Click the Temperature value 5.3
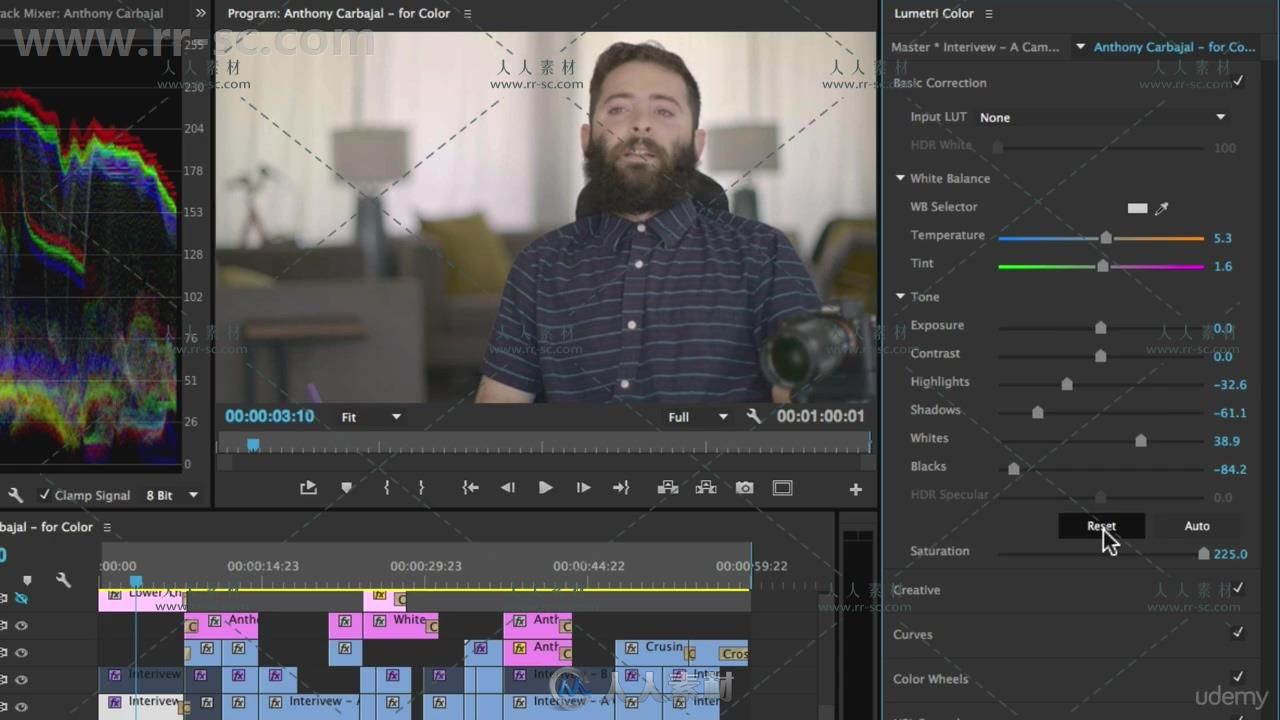Screen dimensions: 1280x720 [1222, 238]
